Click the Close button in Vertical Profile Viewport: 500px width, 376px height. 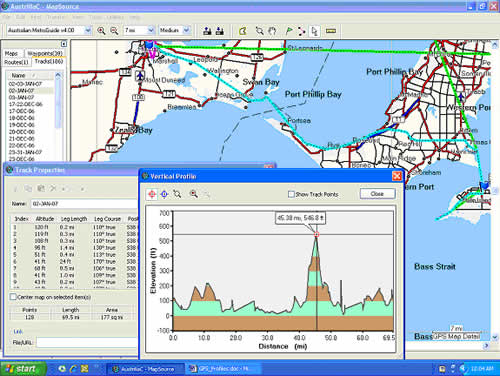(377, 194)
